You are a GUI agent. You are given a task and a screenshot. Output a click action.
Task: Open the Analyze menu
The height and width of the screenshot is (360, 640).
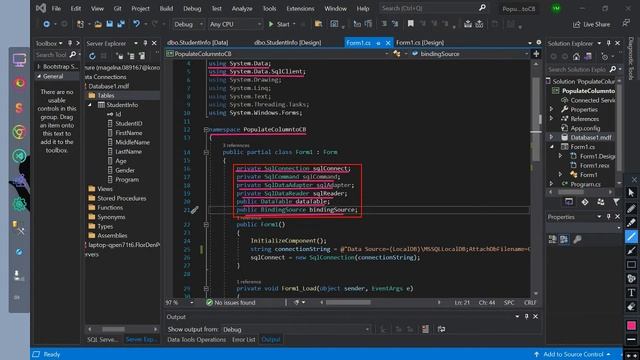(242, 8)
